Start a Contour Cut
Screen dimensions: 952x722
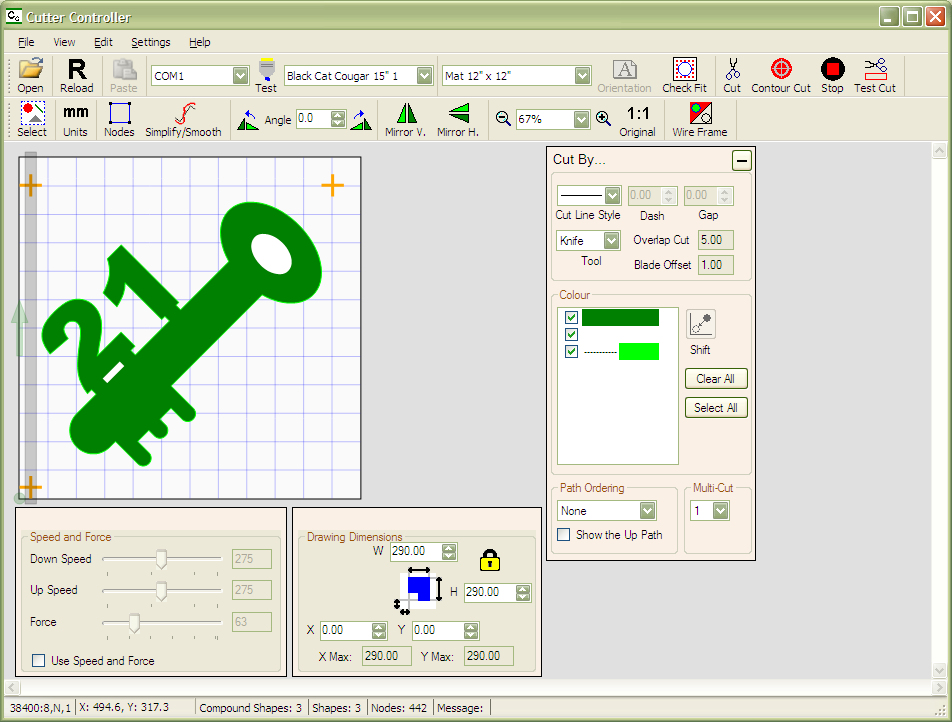tap(781, 75)
